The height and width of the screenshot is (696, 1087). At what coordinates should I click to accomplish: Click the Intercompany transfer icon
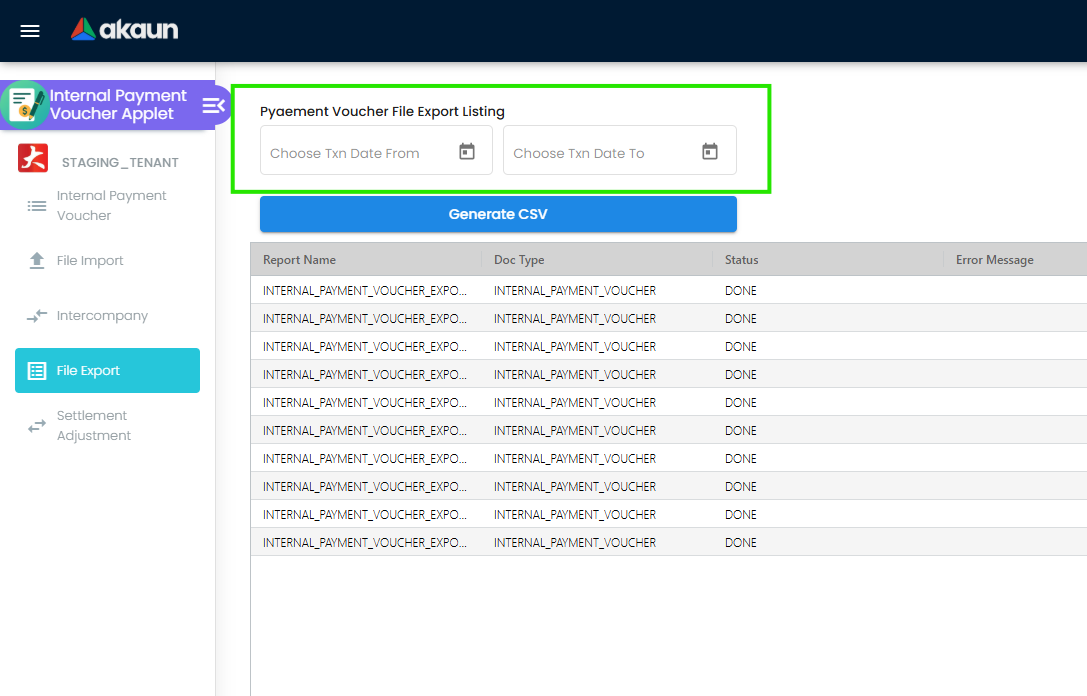pos(36,315)
